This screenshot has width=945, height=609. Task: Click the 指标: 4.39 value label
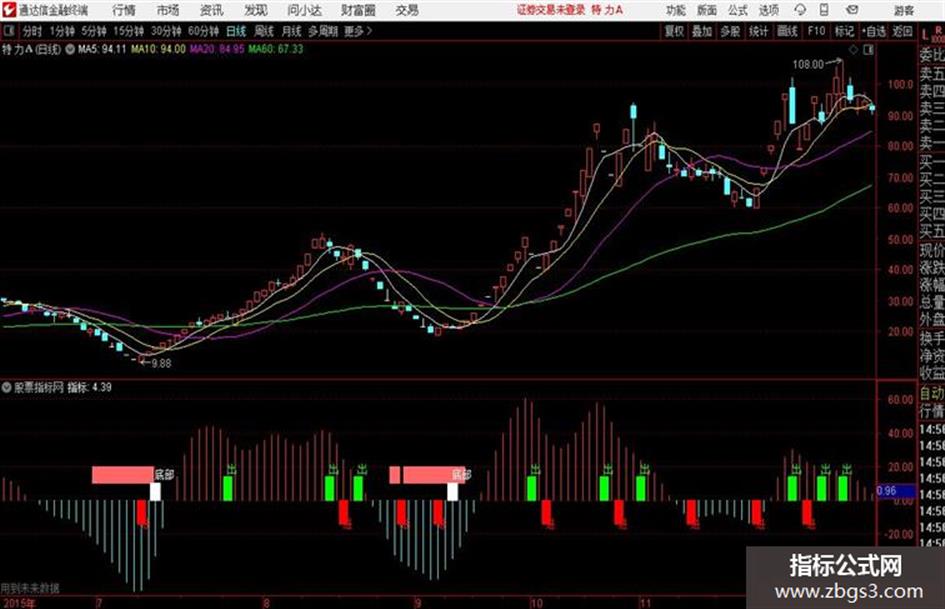pos(89,387)
